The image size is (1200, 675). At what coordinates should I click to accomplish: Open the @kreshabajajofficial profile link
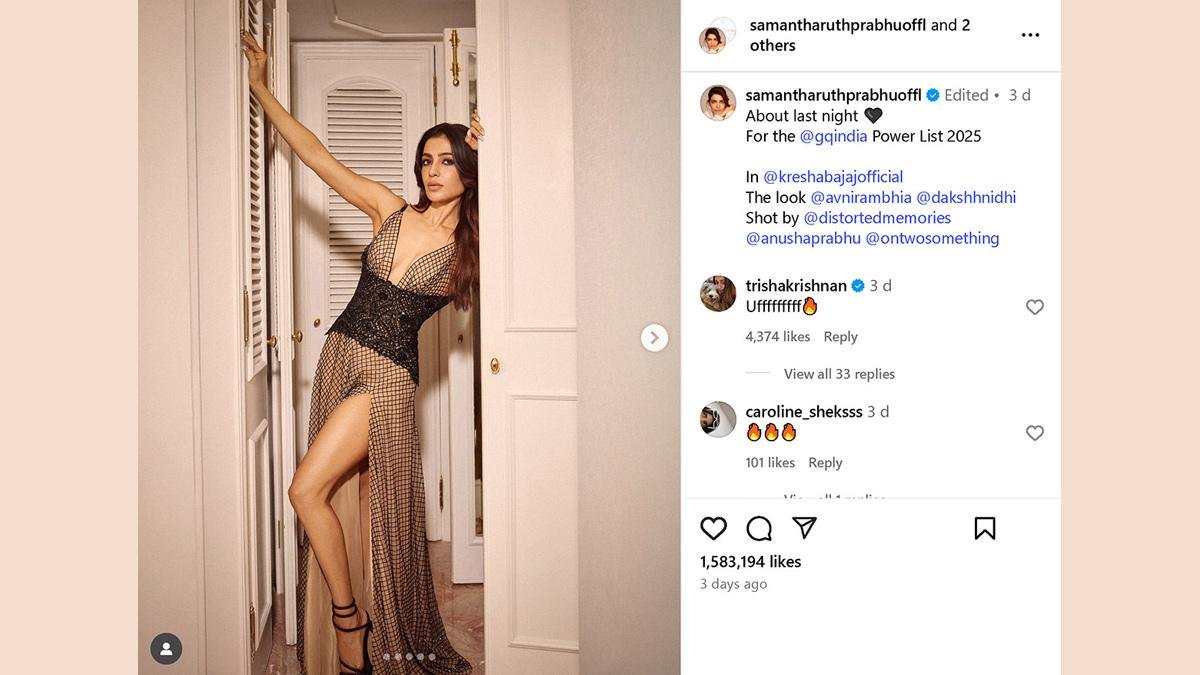833,177
